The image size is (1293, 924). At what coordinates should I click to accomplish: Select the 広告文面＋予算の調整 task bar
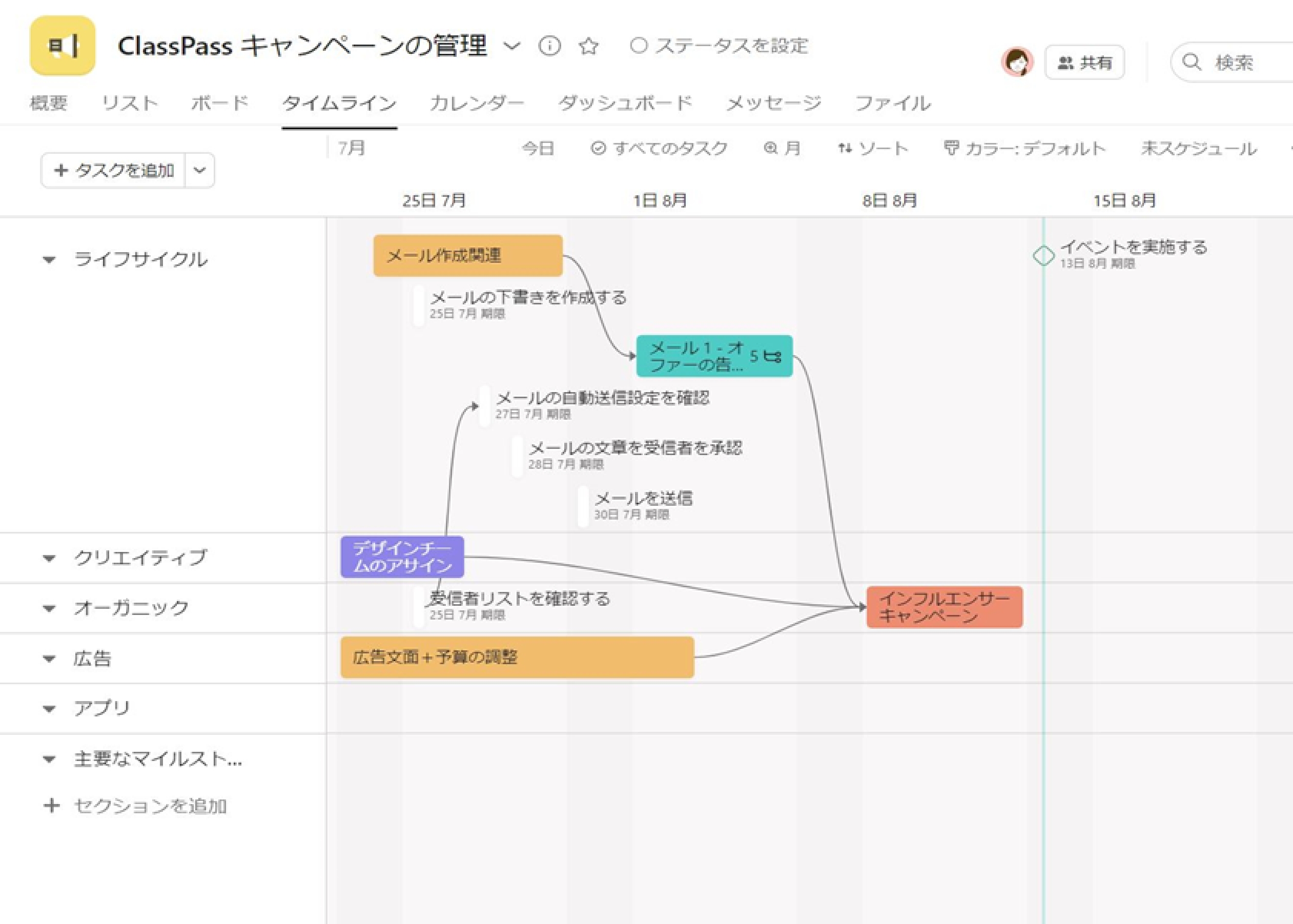pos(517,657)
